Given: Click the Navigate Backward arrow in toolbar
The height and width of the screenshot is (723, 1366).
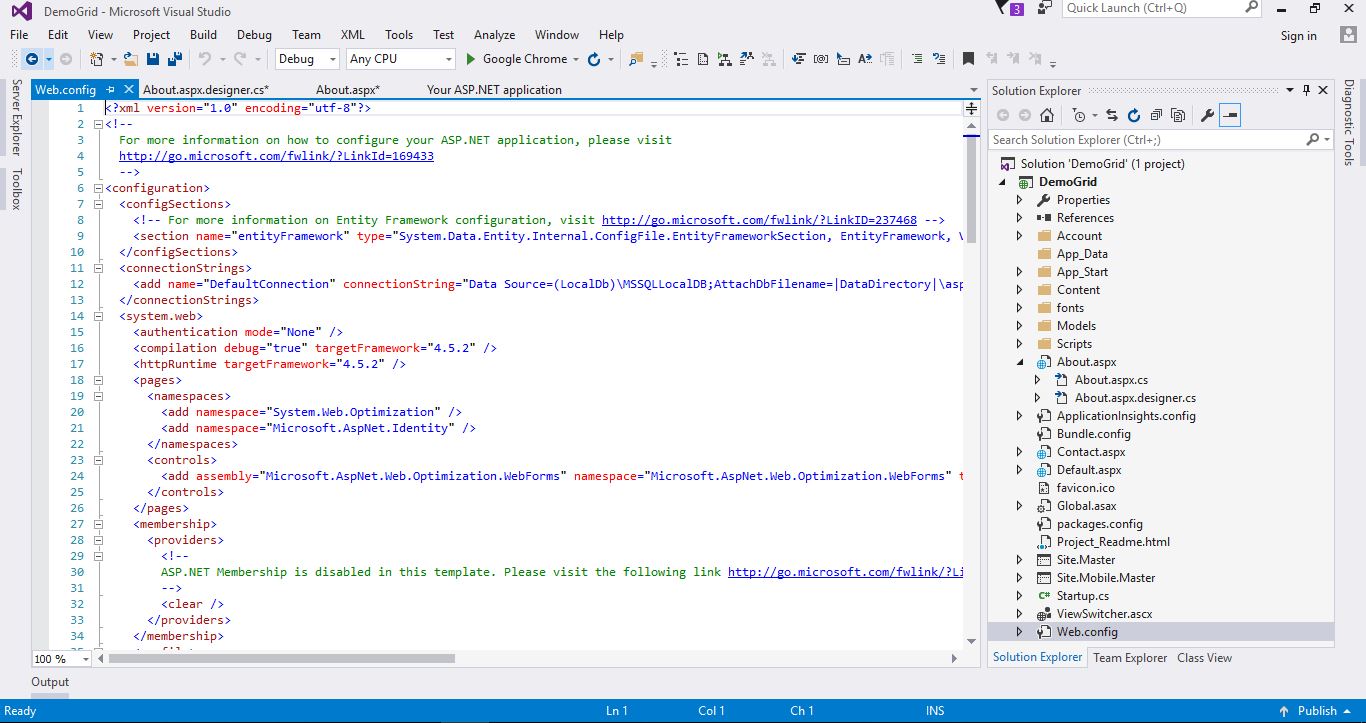Looking at the screenshot, I should pyautogui.click(x=32, y=59).
